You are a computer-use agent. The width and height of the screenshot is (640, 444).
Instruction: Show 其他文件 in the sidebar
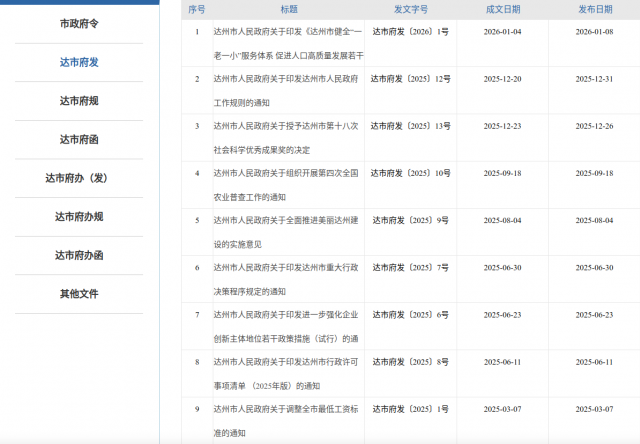pos(79,294)
